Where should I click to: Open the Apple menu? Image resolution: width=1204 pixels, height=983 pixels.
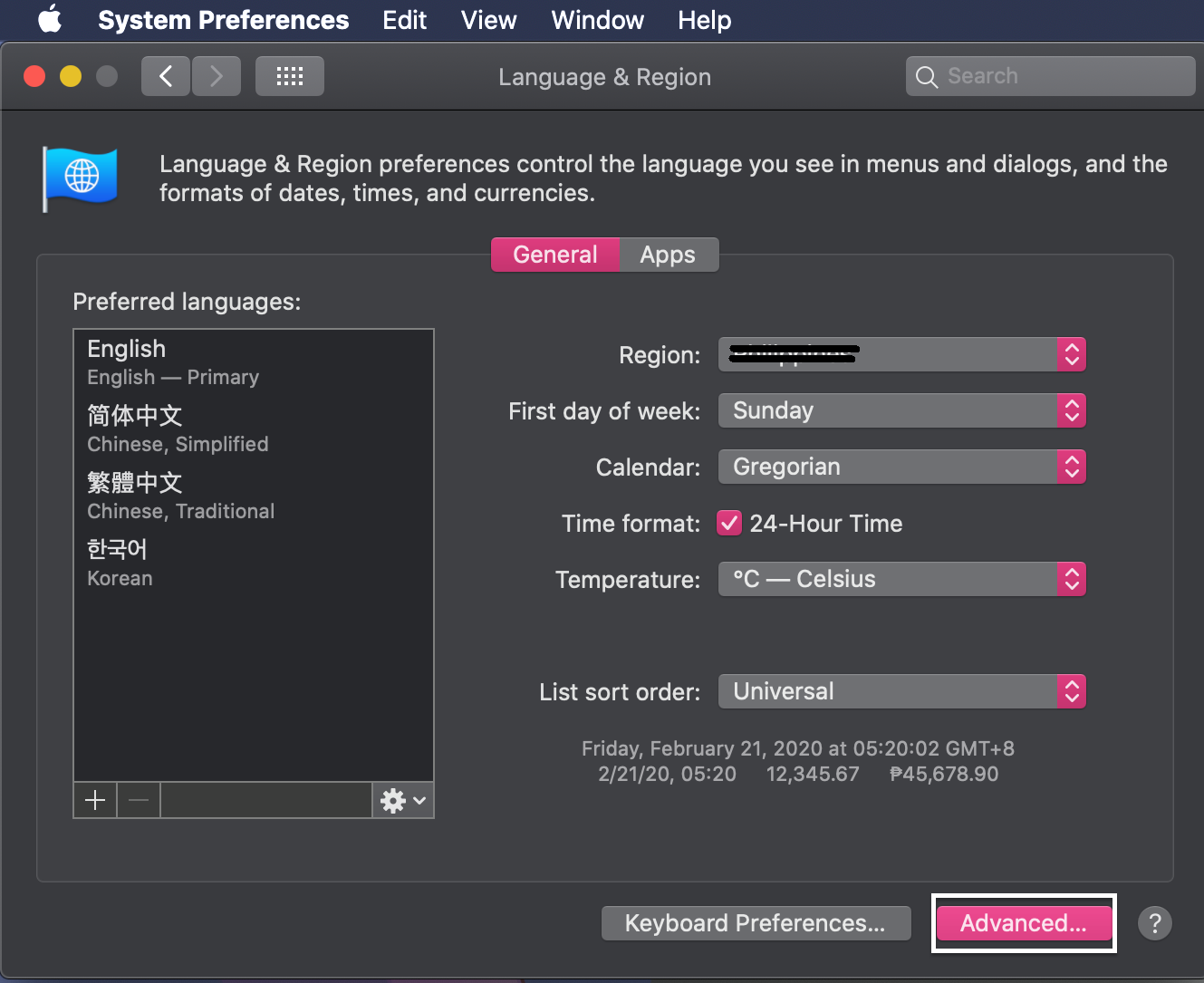point(50,19)
